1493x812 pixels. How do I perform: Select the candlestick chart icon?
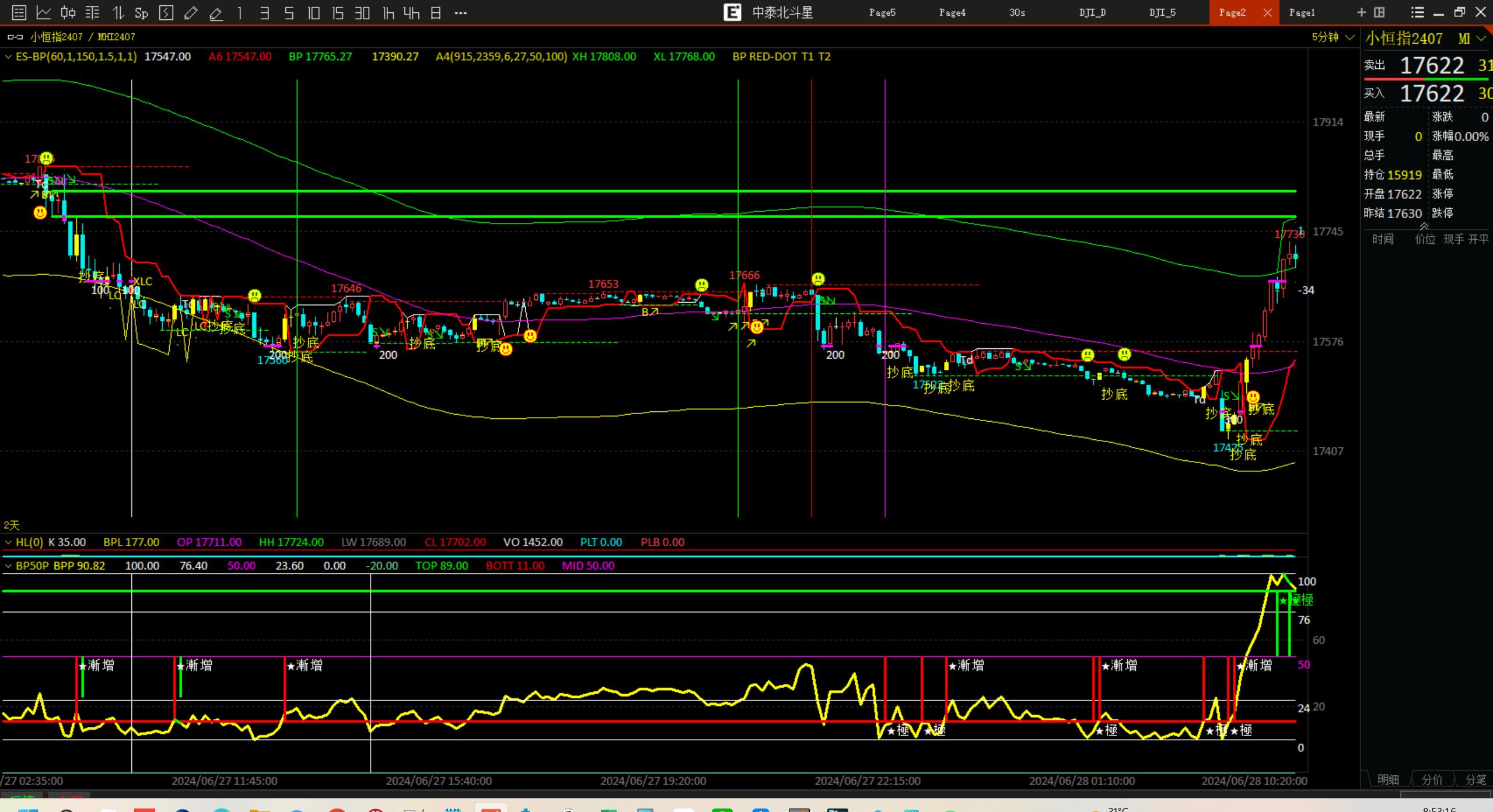pos(68,12)
